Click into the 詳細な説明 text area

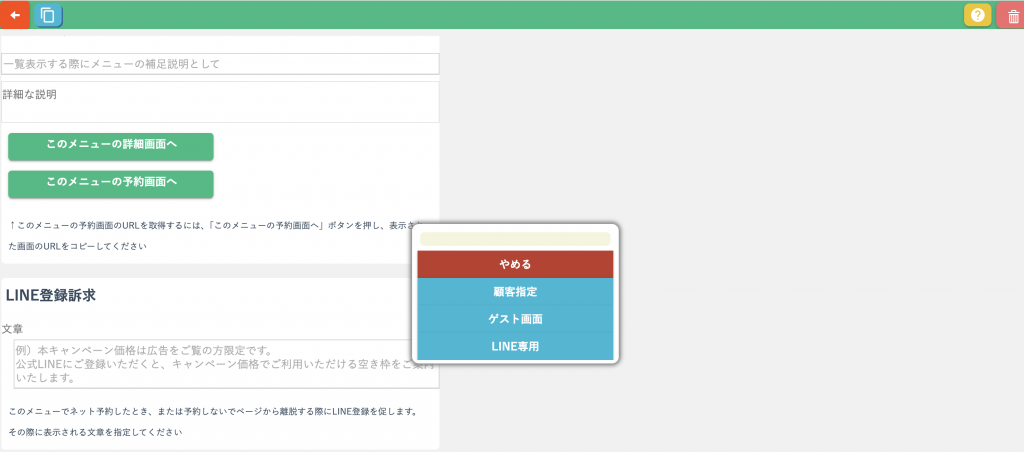[220, 109]
